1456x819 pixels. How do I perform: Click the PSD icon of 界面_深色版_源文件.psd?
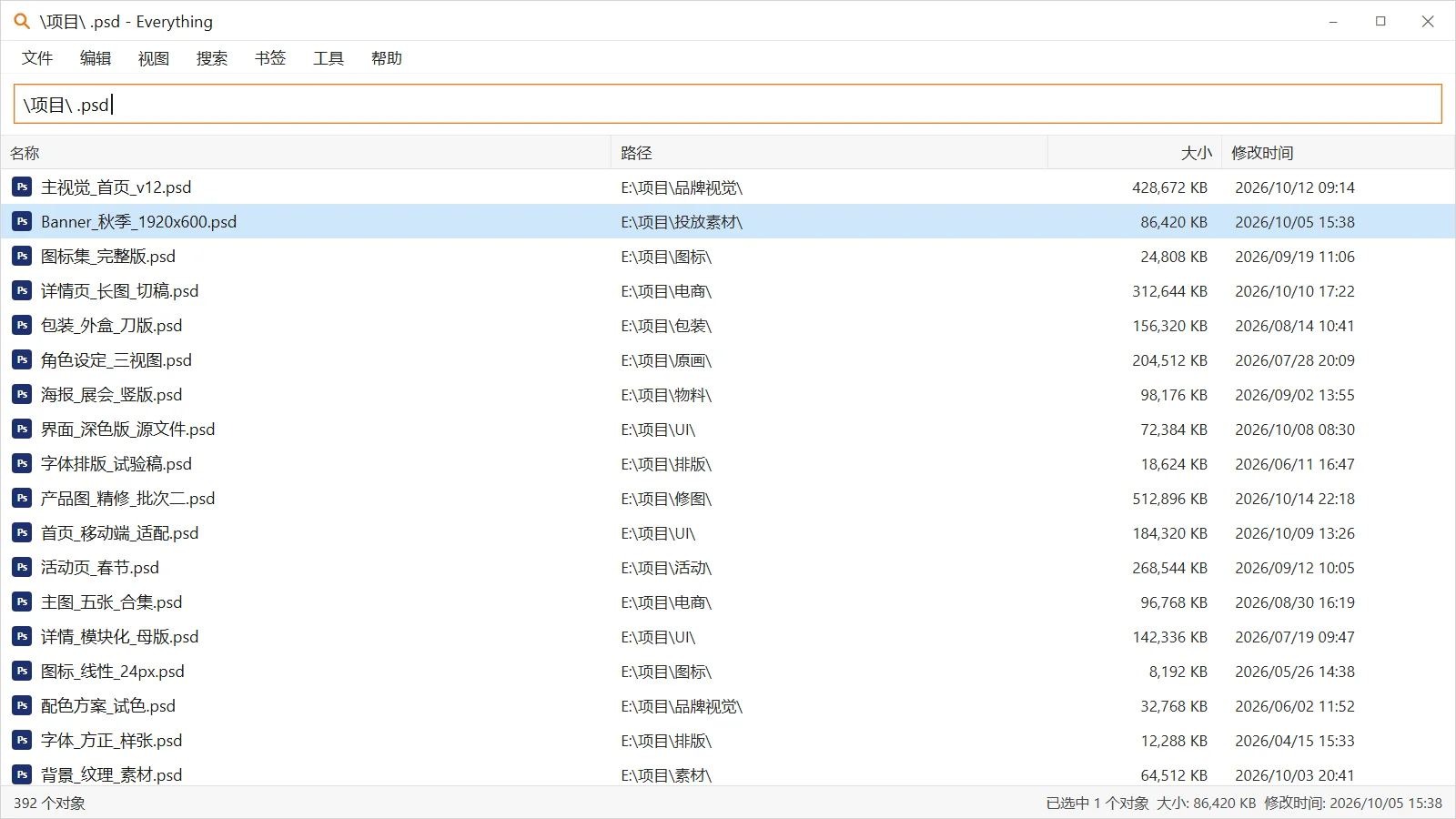click(22, 430)
